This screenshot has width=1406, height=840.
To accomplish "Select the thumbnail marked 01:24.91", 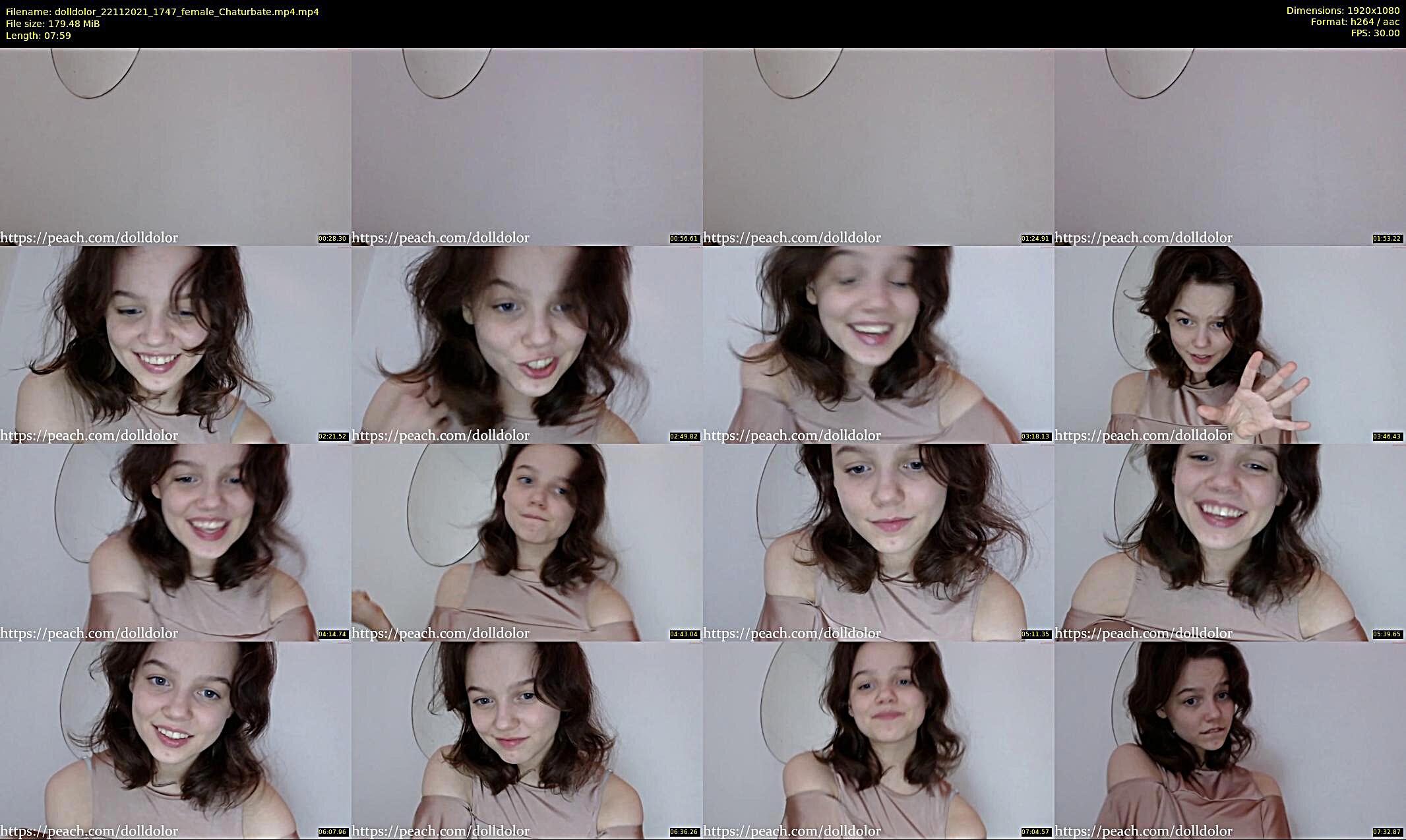I will 878,146.
